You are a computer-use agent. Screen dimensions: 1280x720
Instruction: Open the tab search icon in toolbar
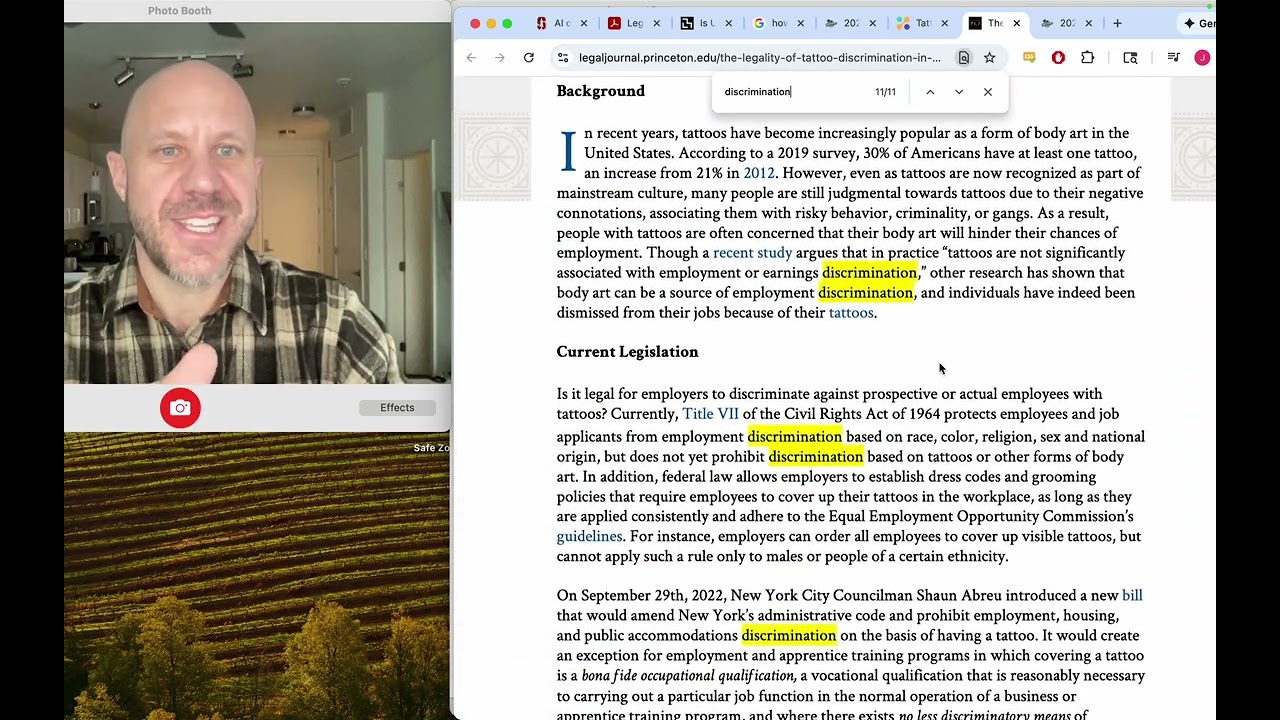(1130, 58)
